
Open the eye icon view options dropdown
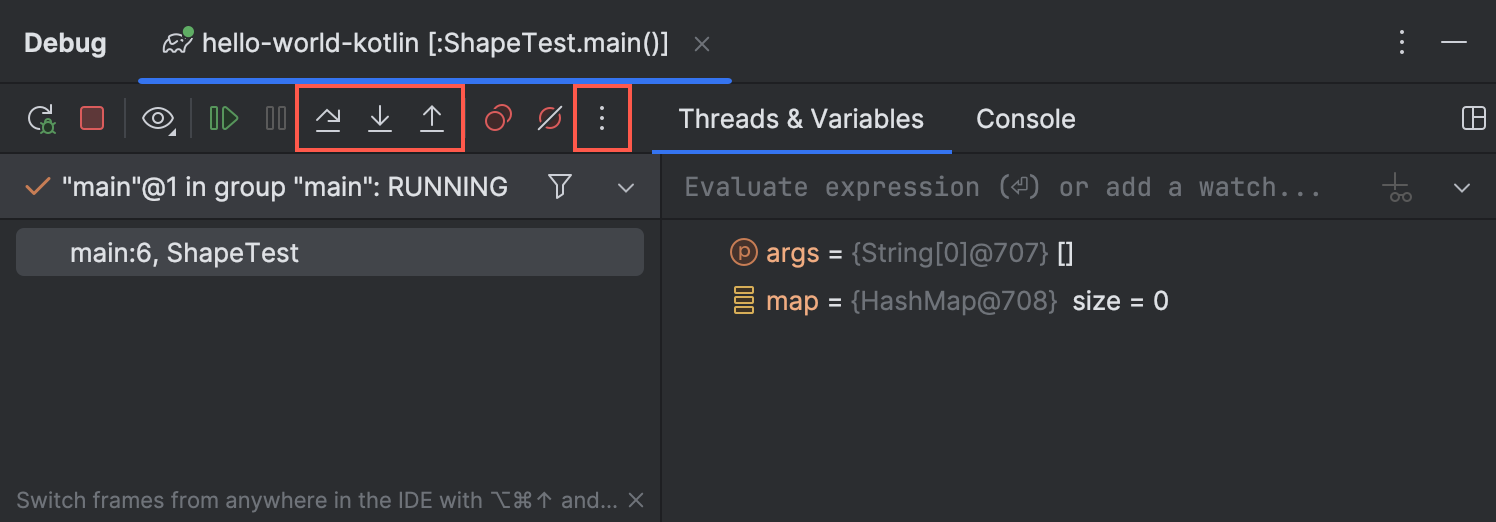[158, 119]
